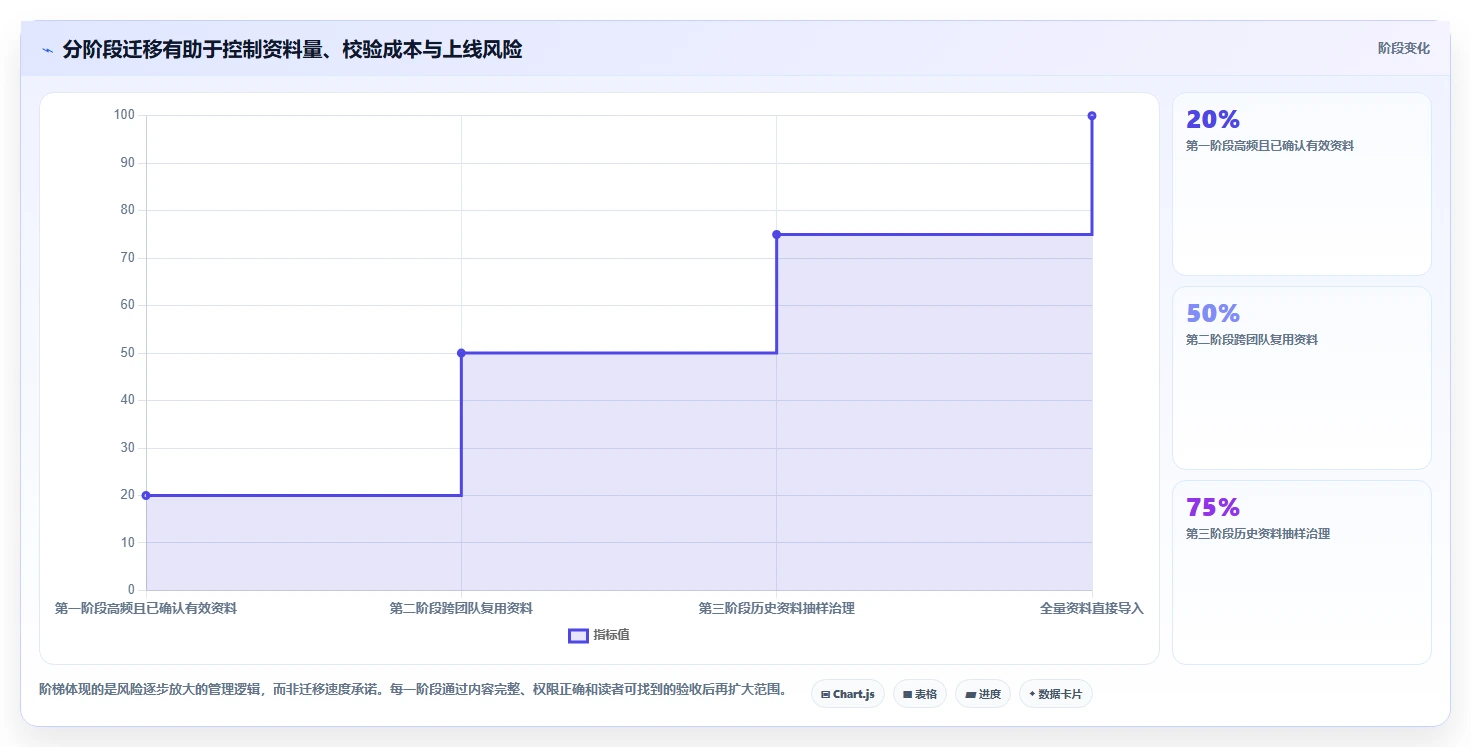Select the 进度 chip
This screenshot has width=1471, height=747.
(983, 694)
